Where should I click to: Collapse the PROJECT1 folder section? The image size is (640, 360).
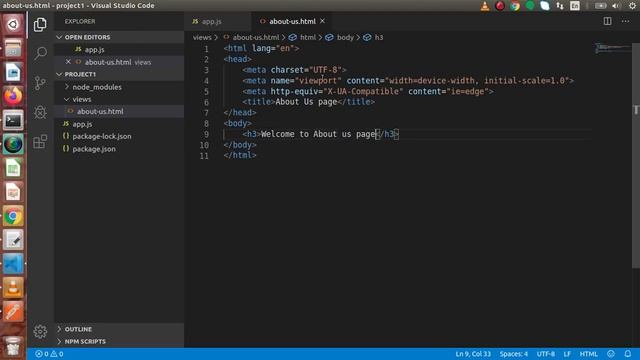click(119, 74)
